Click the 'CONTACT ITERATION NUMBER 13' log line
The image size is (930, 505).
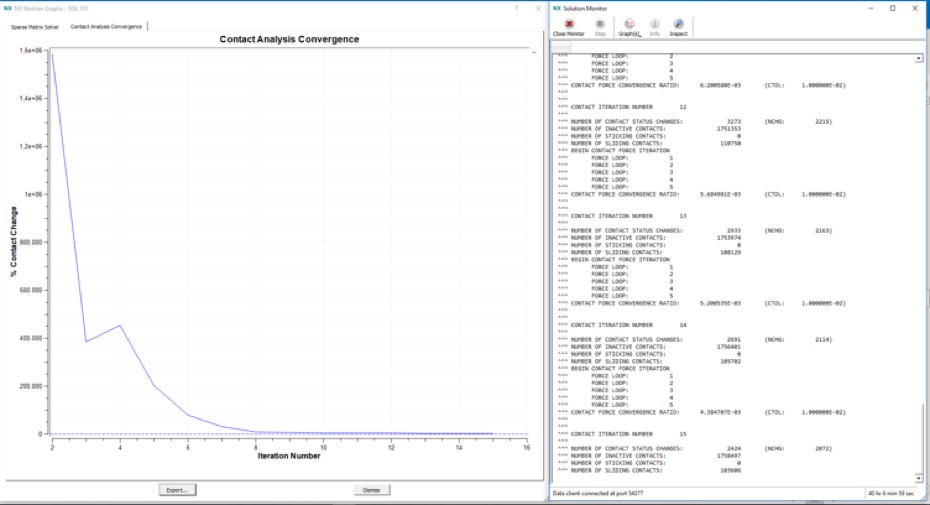tap(628, 216)
